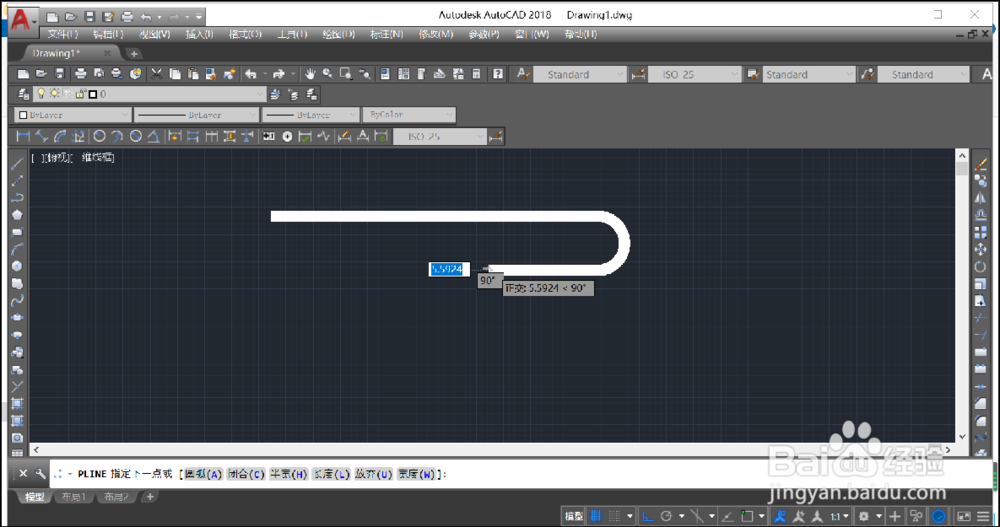Click Text Style icon beside Standard dropdown

pyautogui.click(x=523, y=74)
